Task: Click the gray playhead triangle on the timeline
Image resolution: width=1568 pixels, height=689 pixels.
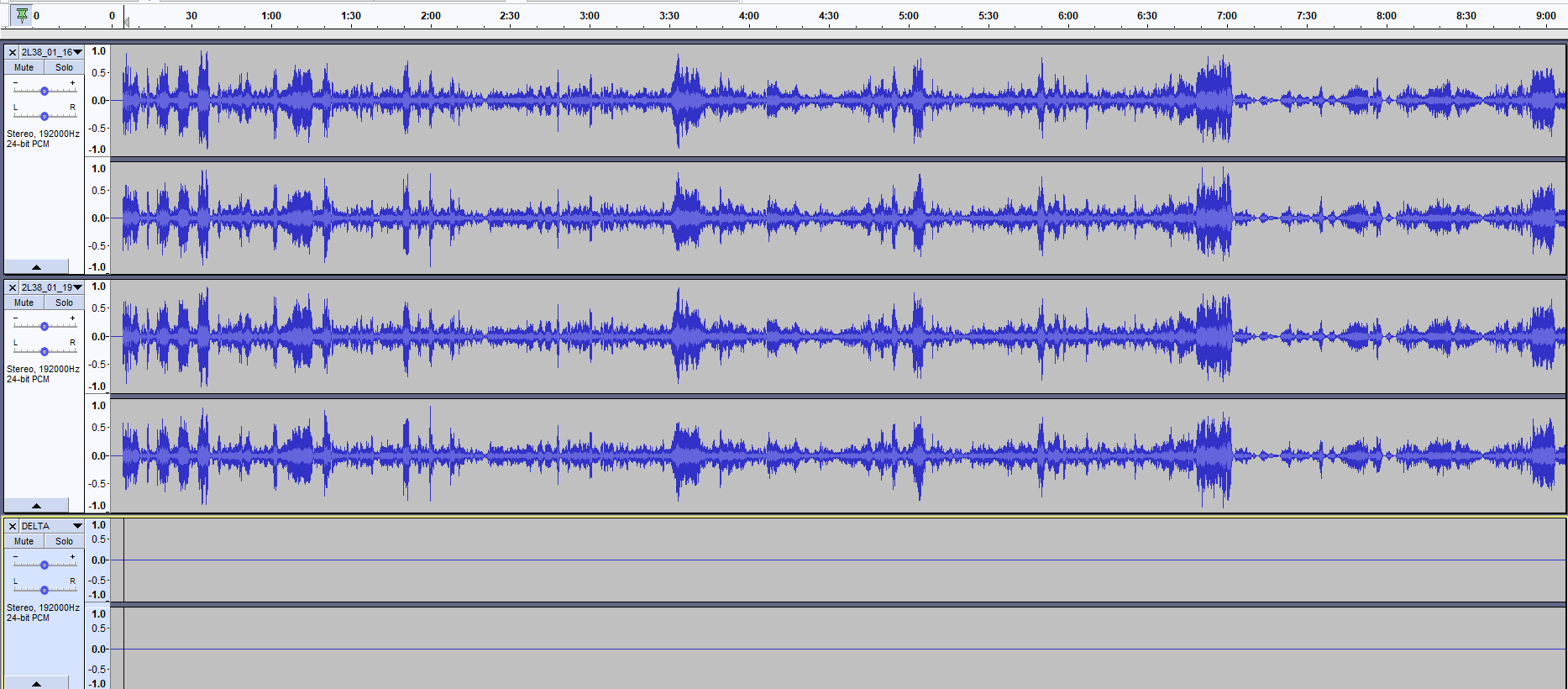Action: (126, 22)
